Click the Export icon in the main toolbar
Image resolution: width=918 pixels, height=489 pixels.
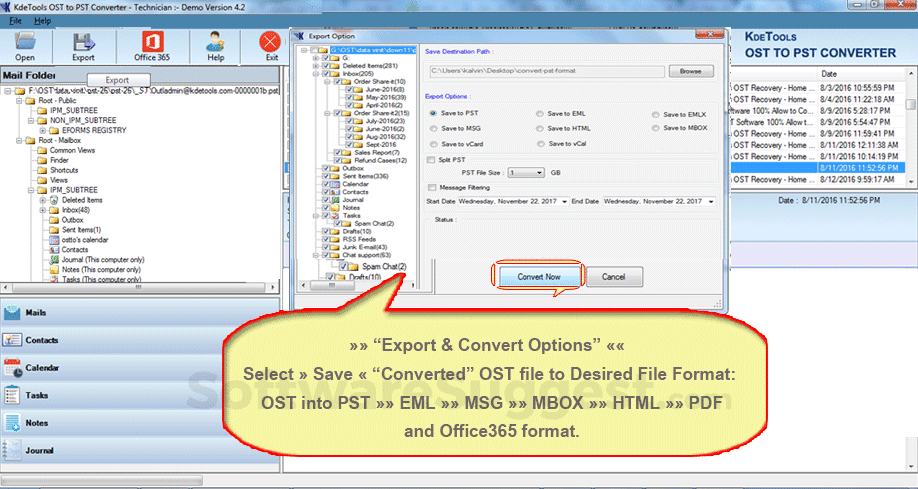pyautogui.click(x=83, y=42)
